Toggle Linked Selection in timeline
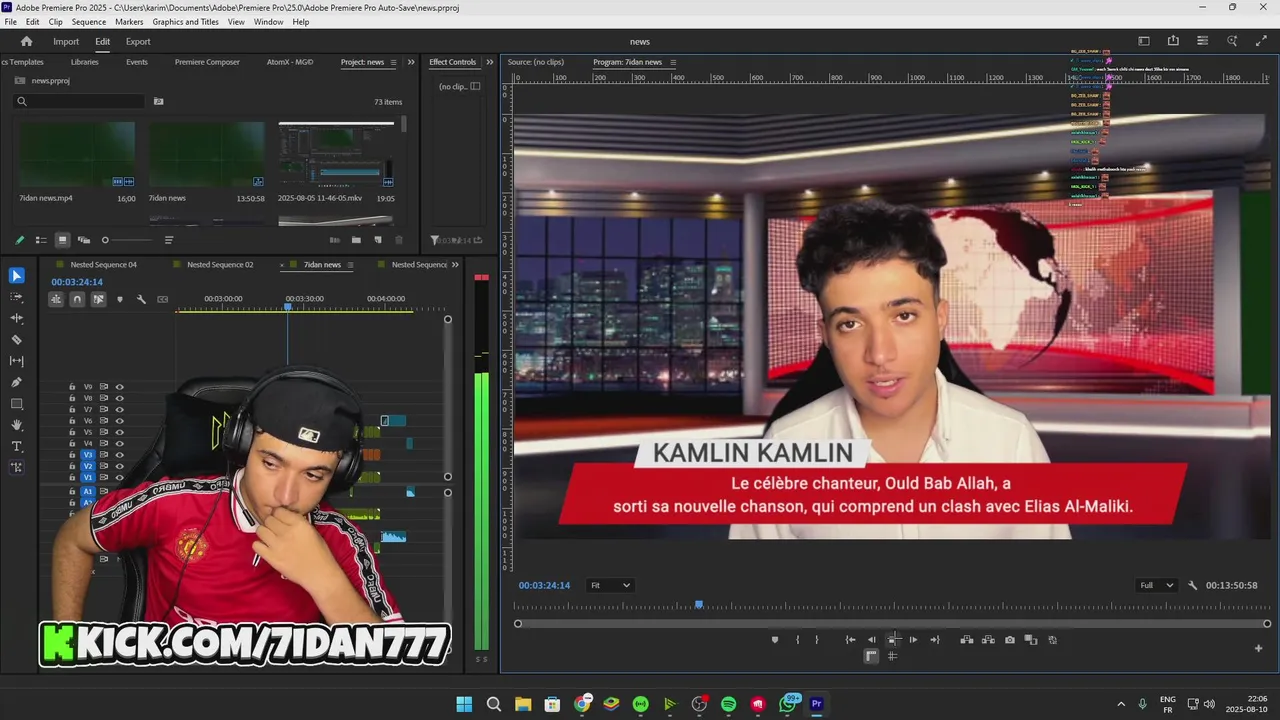 coord(98,299)
